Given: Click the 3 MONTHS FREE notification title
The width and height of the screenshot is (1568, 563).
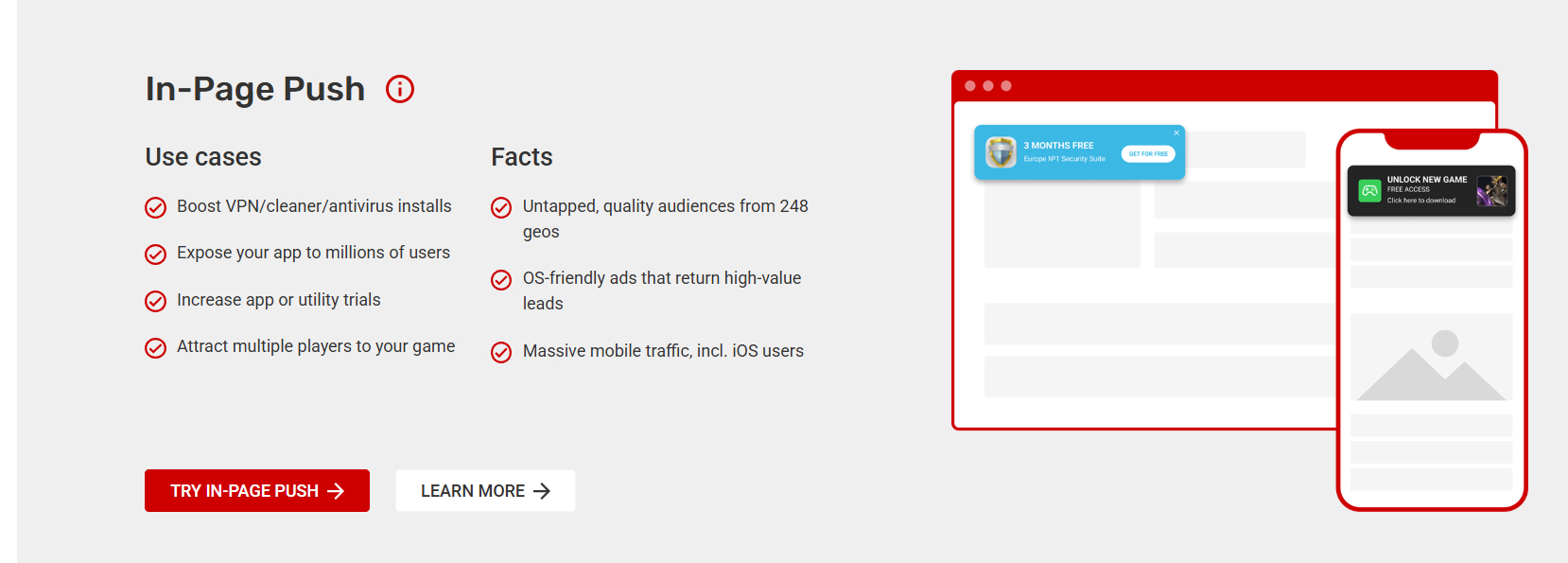Looking at the screenshot, I should click(x=1058, y=146).
